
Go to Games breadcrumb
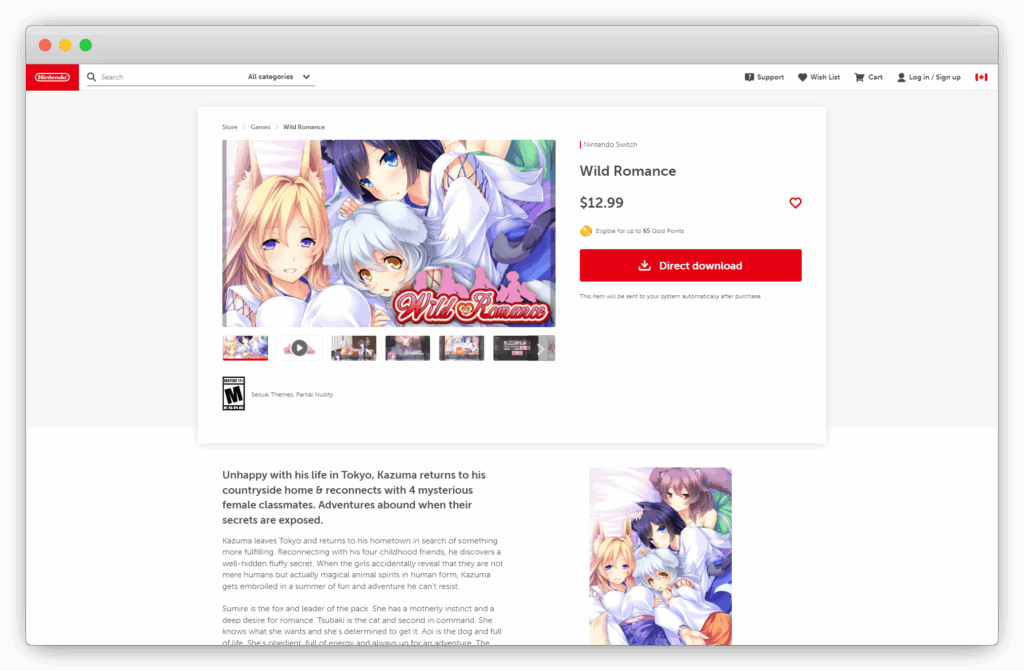pyautogui.click(x=260, y=127)
